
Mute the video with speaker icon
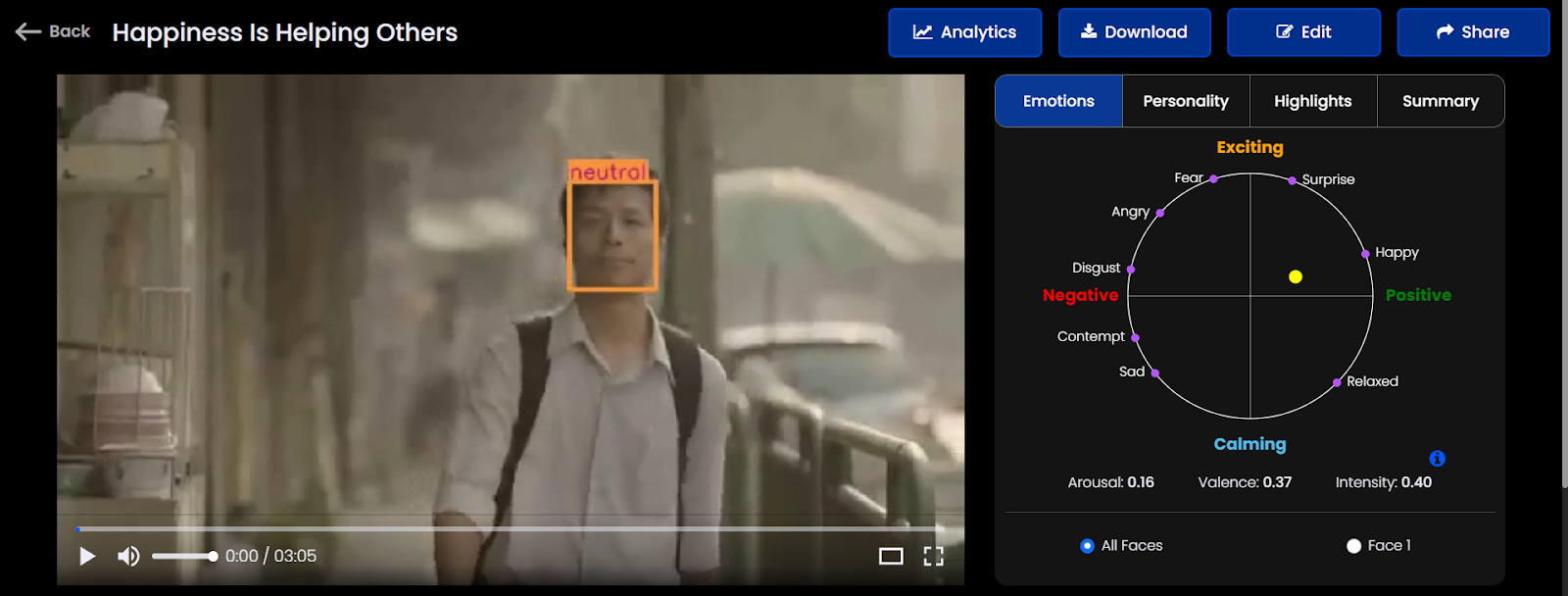[x=128, y=556]
